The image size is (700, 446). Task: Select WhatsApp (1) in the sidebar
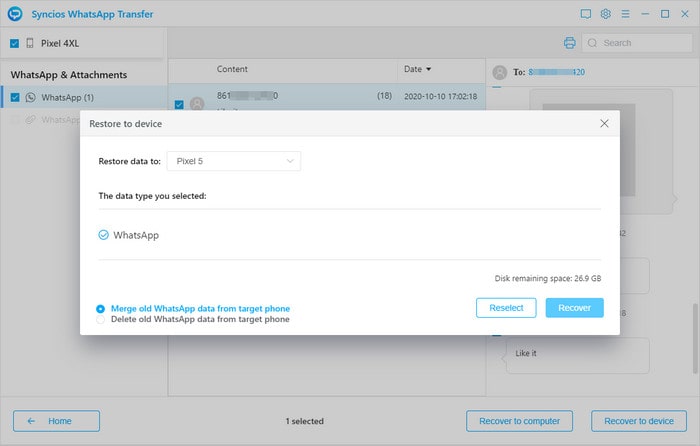84,97
